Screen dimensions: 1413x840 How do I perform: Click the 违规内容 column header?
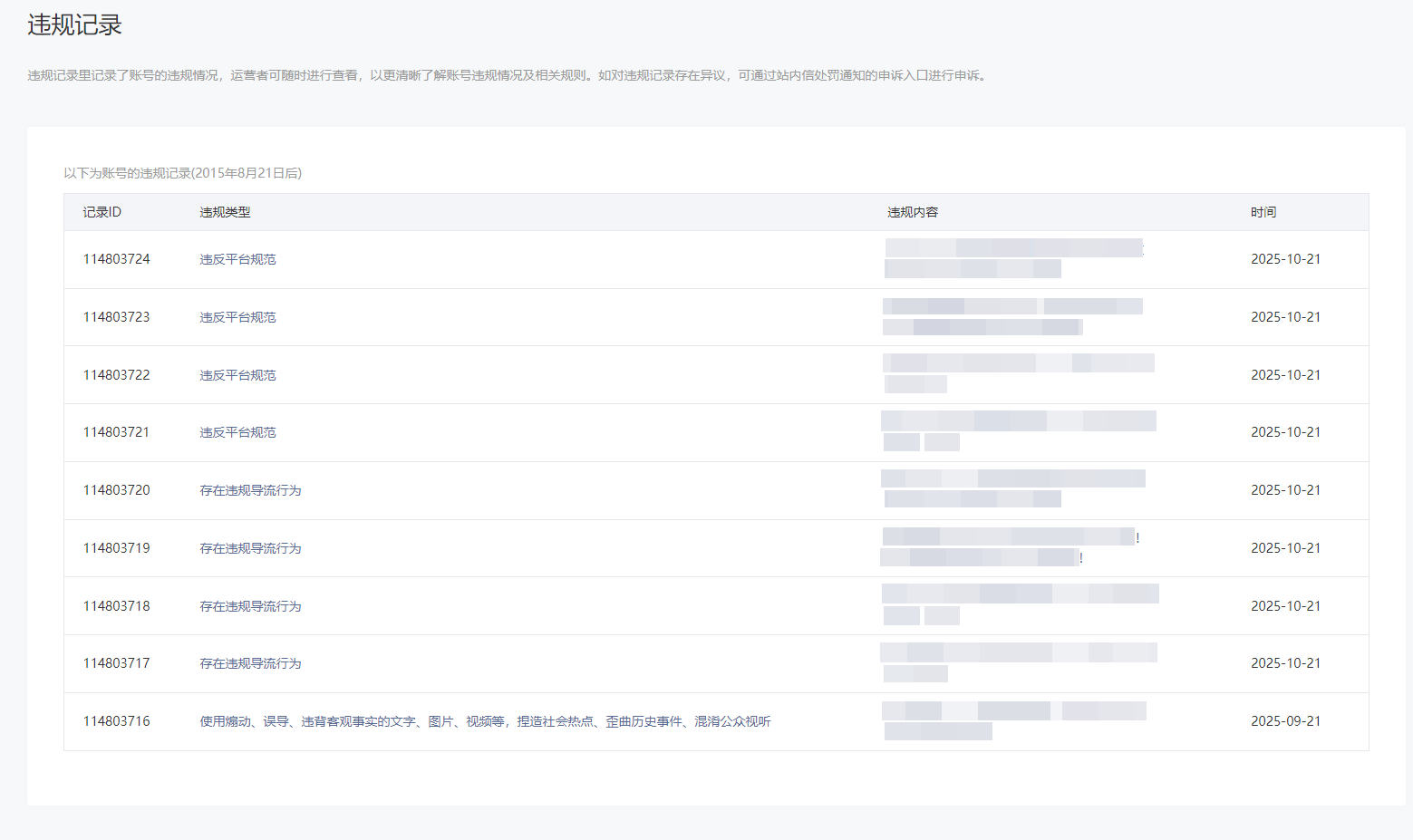click(912, 212)
